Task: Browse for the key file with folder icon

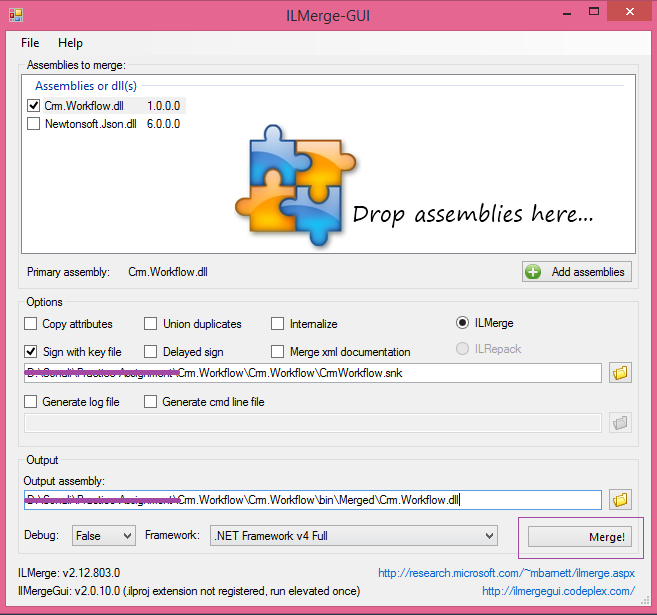Action: pyautogui.click(x=620, y=372)
